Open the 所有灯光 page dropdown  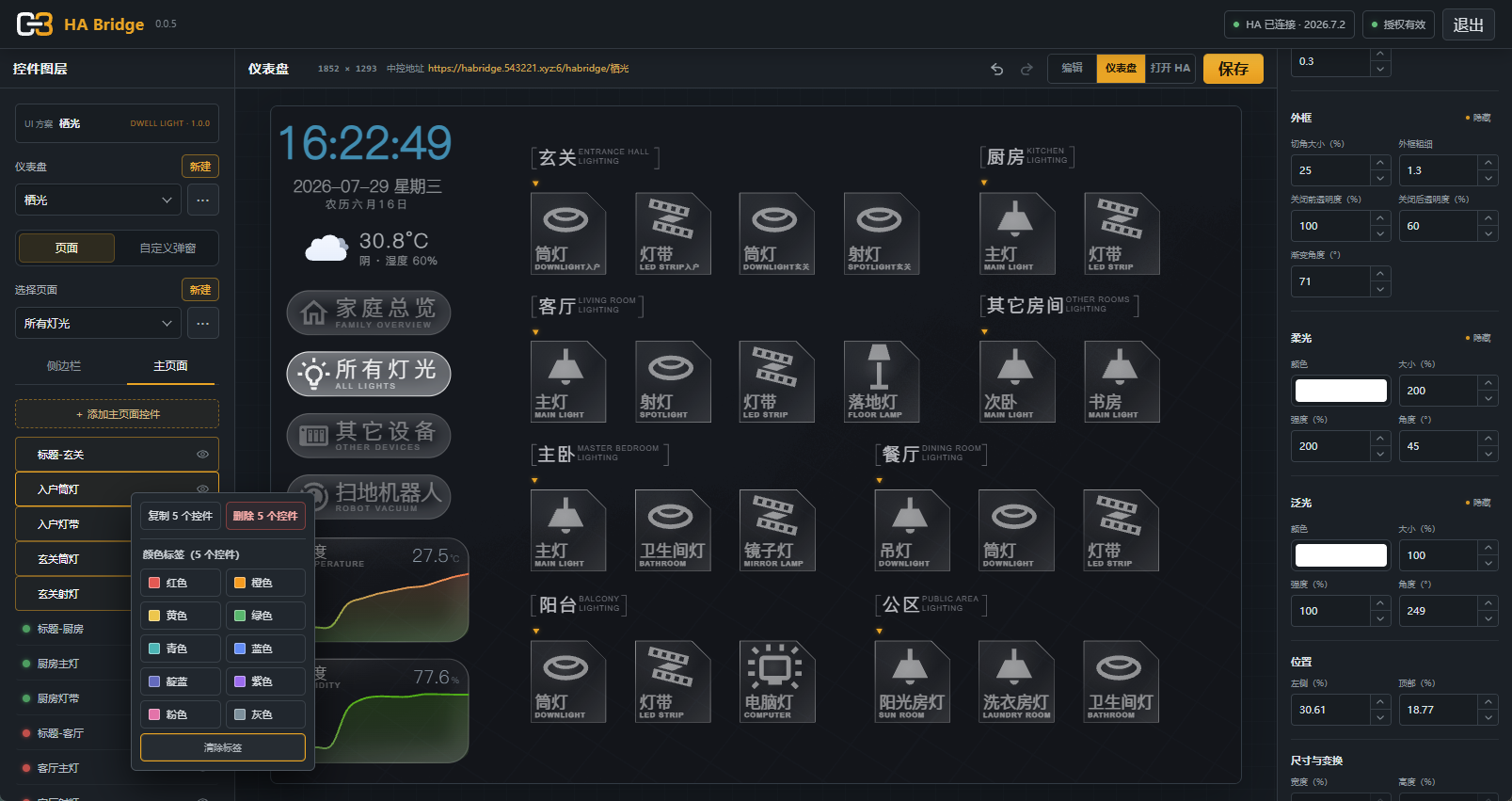pyautogui.click(x=98, y=323)
